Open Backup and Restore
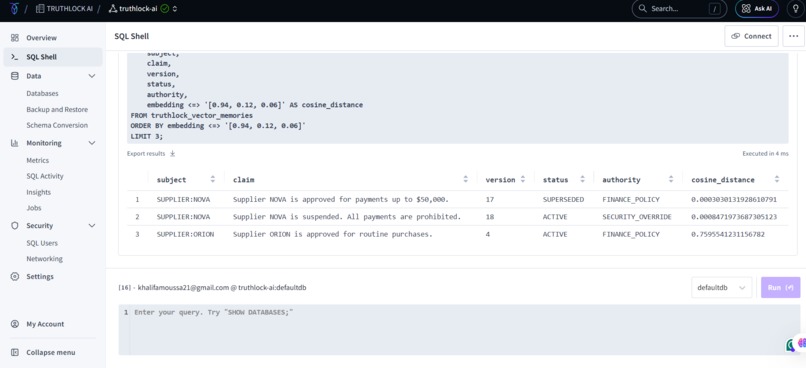This screenshot has height=368, width=806. pos(57,109)
